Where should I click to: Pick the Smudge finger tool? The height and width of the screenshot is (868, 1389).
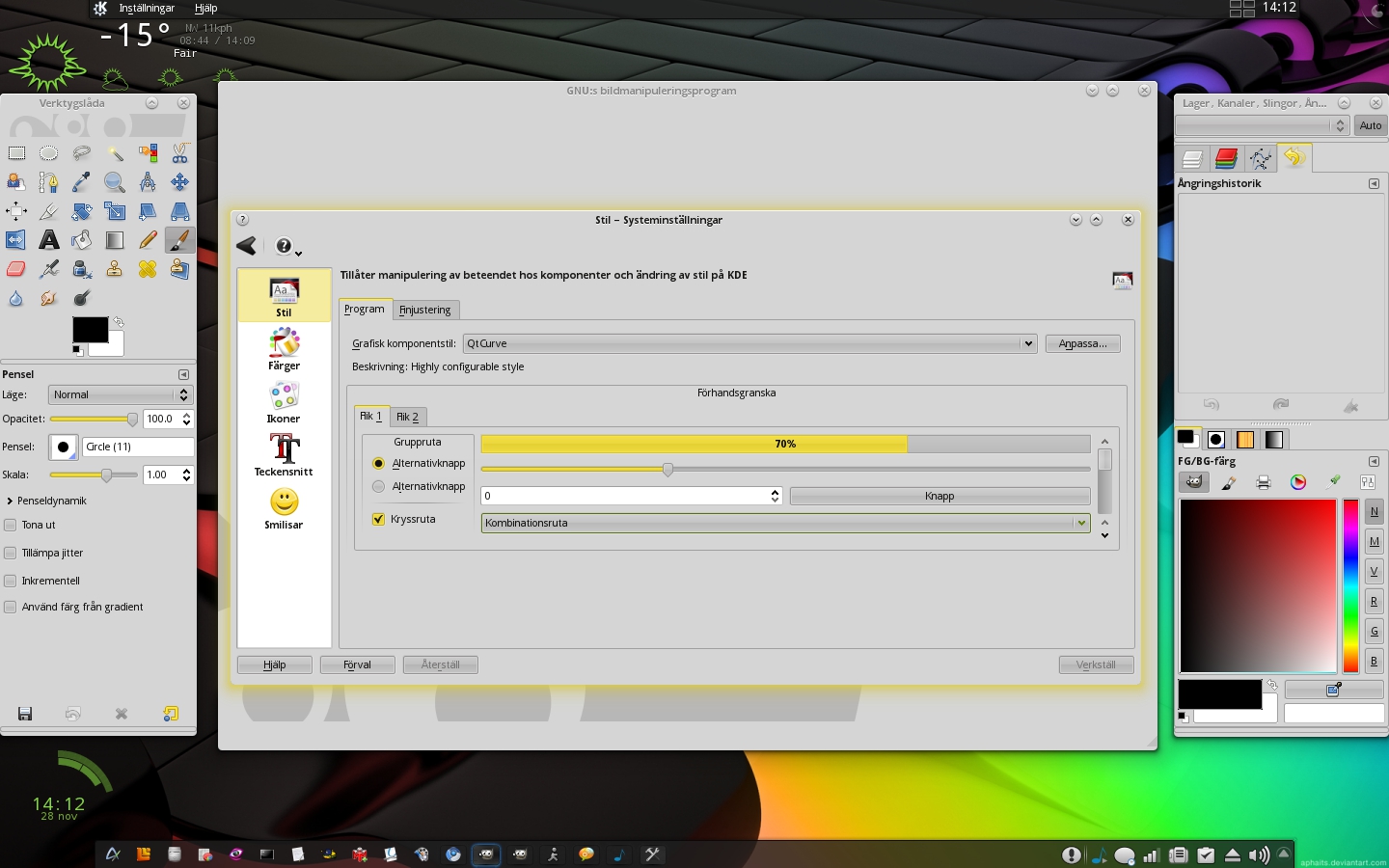coord(49,297)
